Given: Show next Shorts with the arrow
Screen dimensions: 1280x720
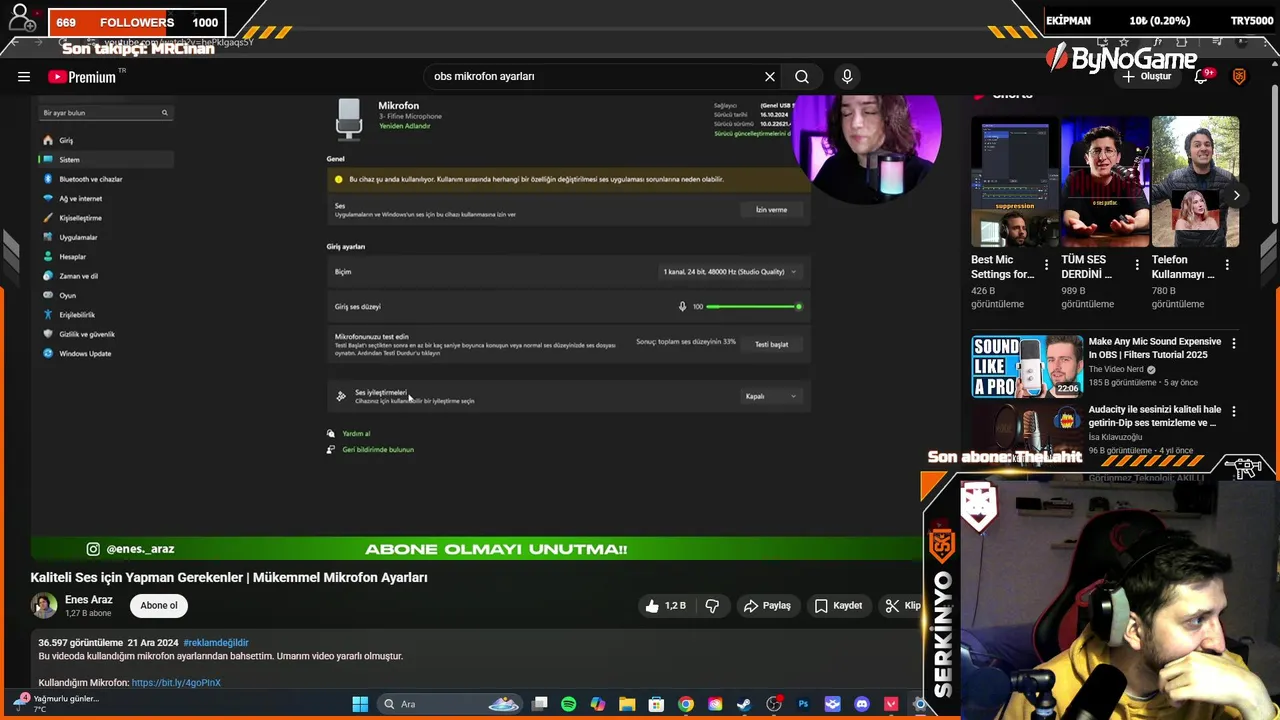Looking at the screenshot, I should pyautogui.click(x=1236, y=196).
